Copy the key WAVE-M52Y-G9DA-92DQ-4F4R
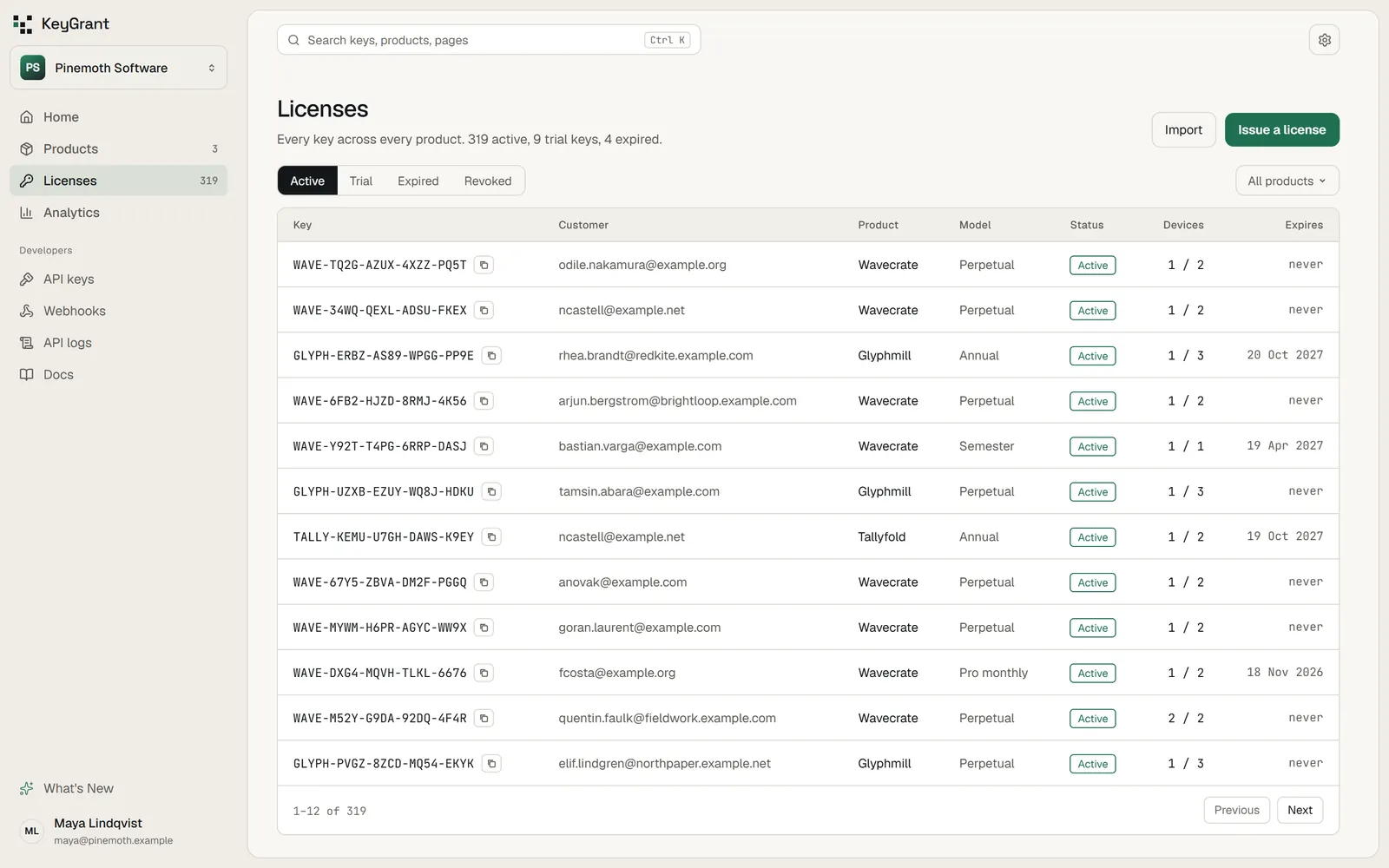 484,719
